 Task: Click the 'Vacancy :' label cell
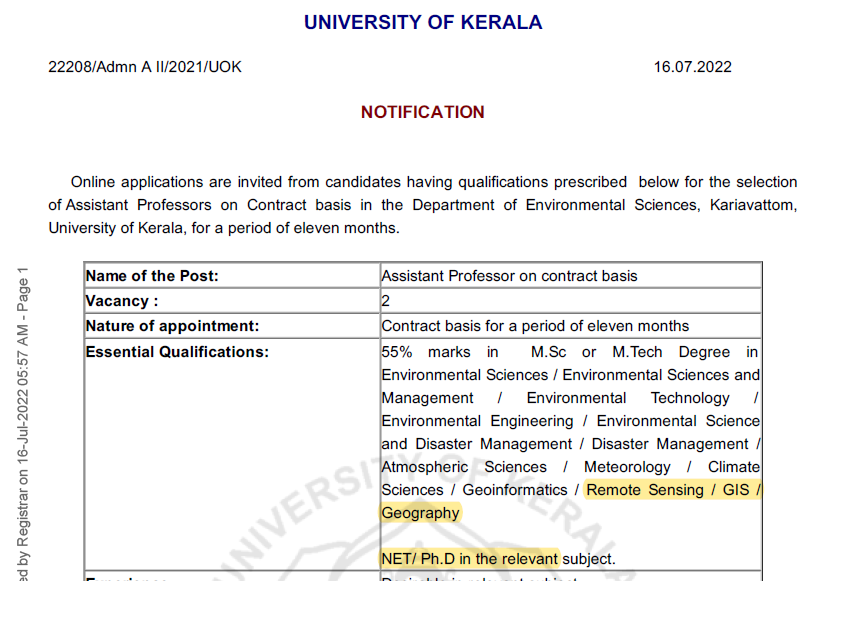[232, 301]
